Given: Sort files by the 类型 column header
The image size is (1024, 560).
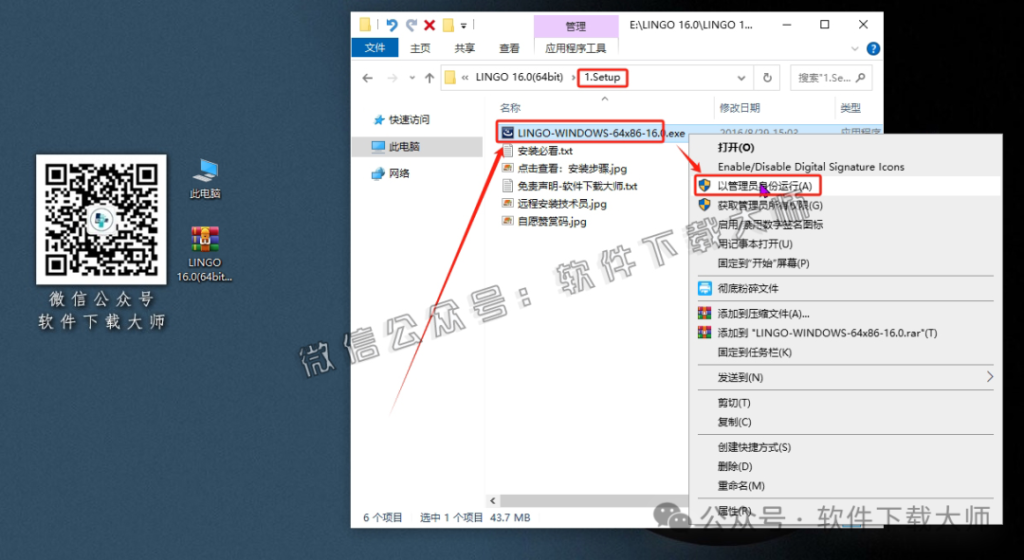Looking at the screenshot, I should (850, 108).
